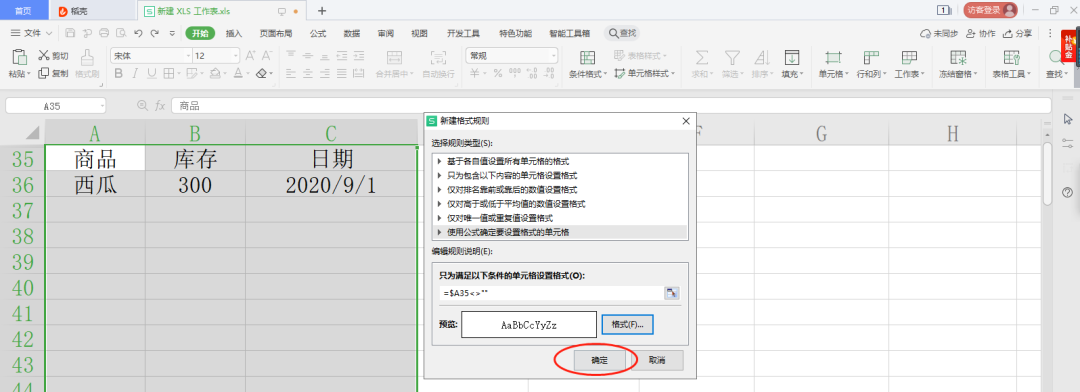Toggle italic formatting I button
This screenshot has width=1080, height=392.
tap(134, 73)
